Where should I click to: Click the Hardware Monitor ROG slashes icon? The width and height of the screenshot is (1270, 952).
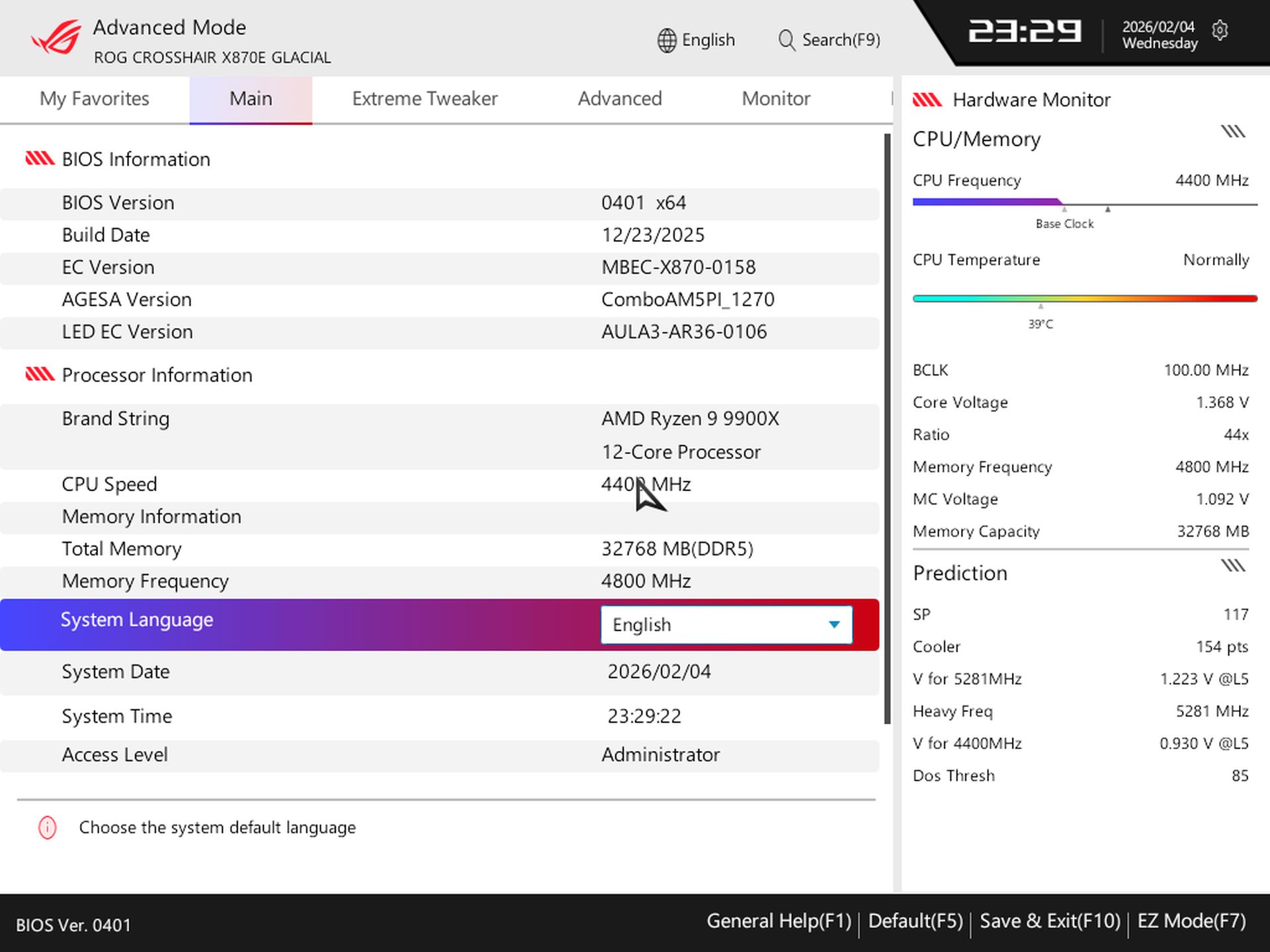pyautogui.click(x=927, y=99)
